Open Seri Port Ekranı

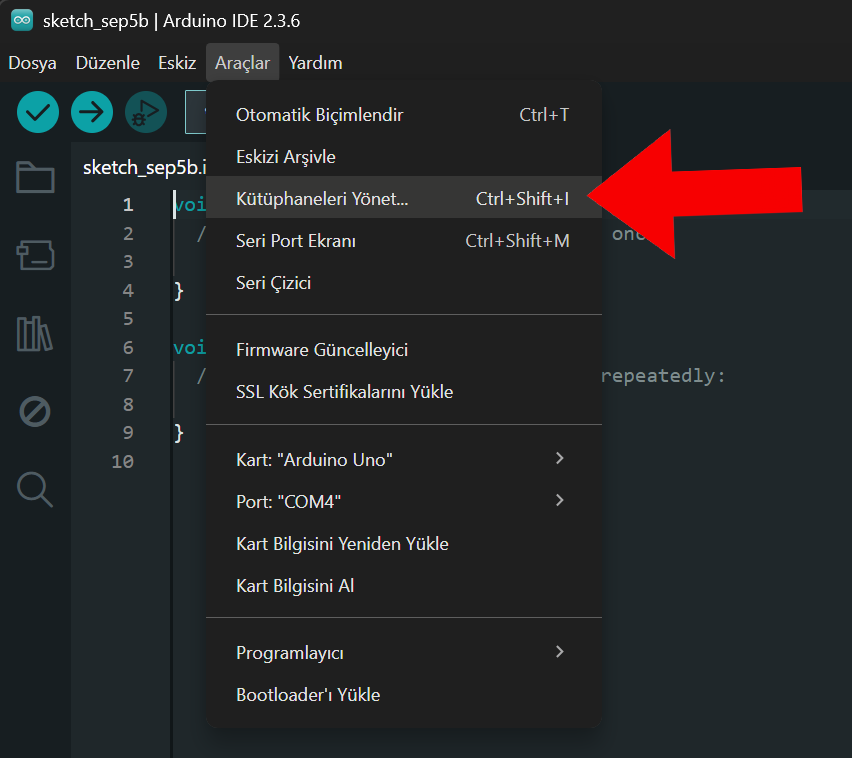coord(296,241)
